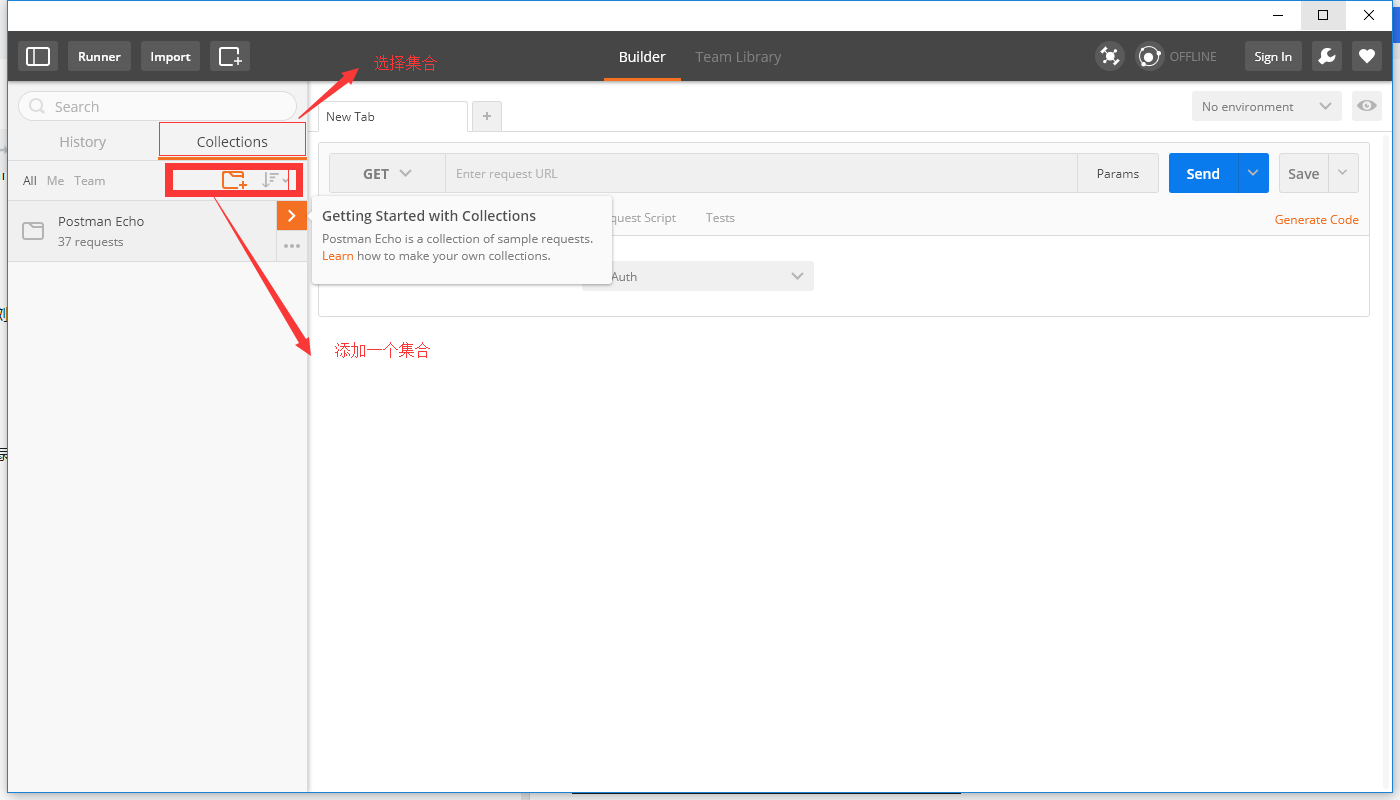Open the History tab in sidebar
The width and height of the screenshot is (1400, 800).
(x=83, y=142)
